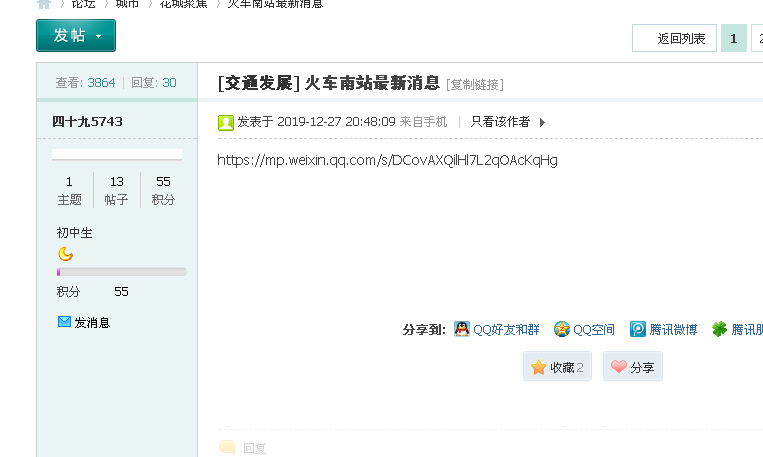Image resolution: width=763 pixels, height=457 pixels.
Task: Open the mp.weixin.qq.com article link
Action: 387,160
